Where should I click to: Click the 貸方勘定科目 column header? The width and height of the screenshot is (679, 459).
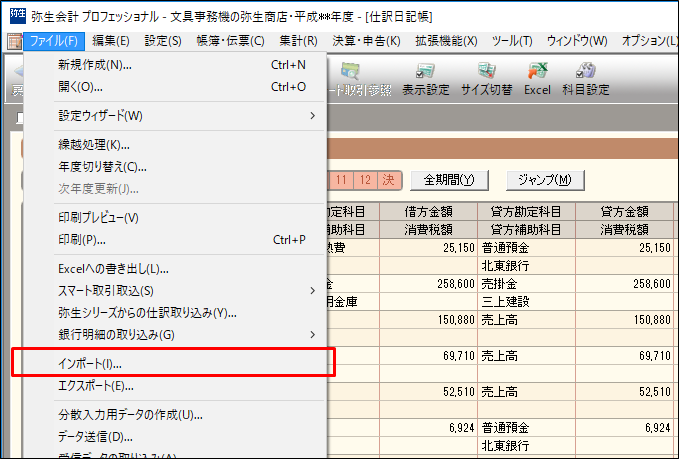coord(526,211)
